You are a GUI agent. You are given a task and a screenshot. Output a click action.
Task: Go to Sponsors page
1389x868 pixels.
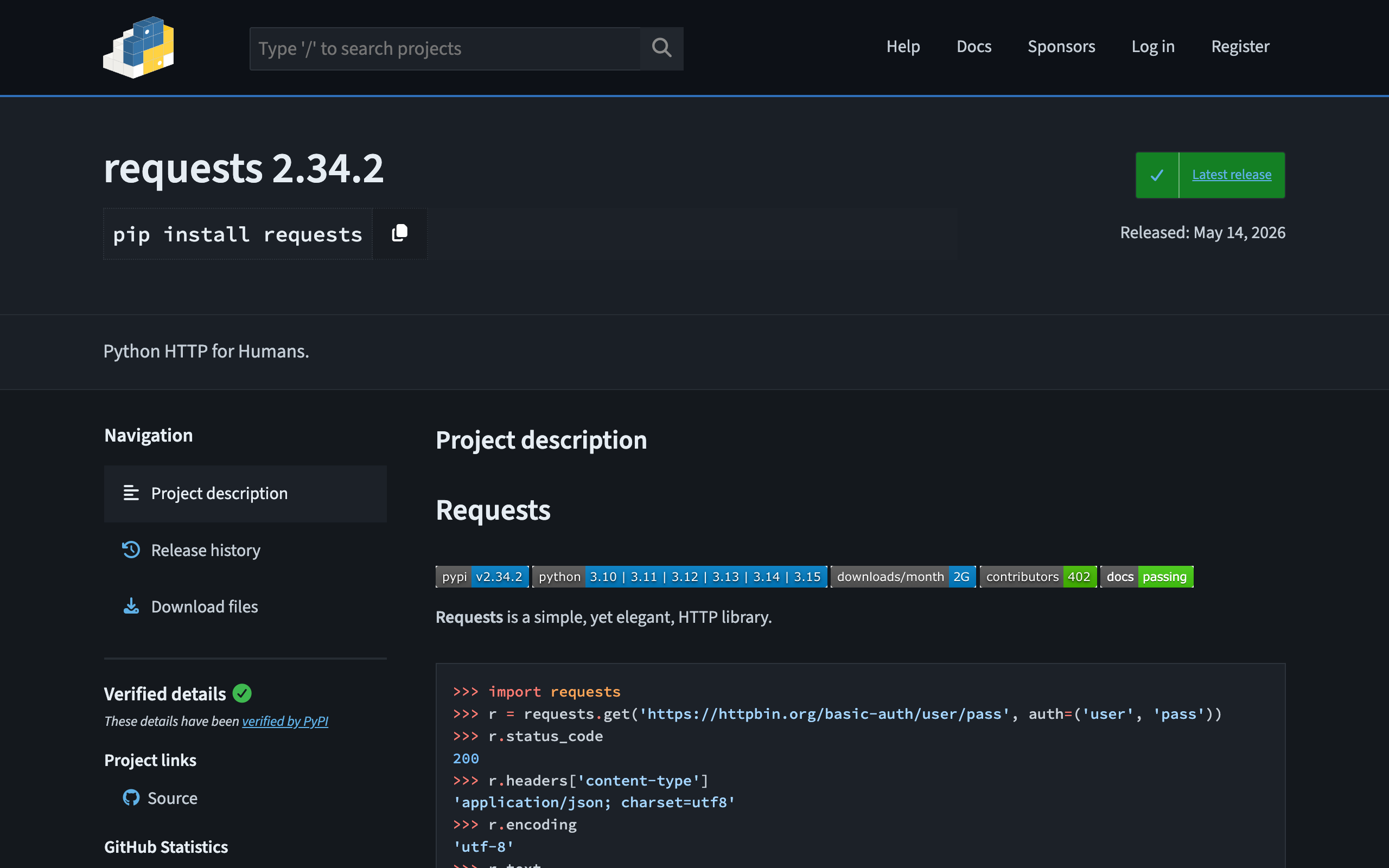tap(1061, 47)
